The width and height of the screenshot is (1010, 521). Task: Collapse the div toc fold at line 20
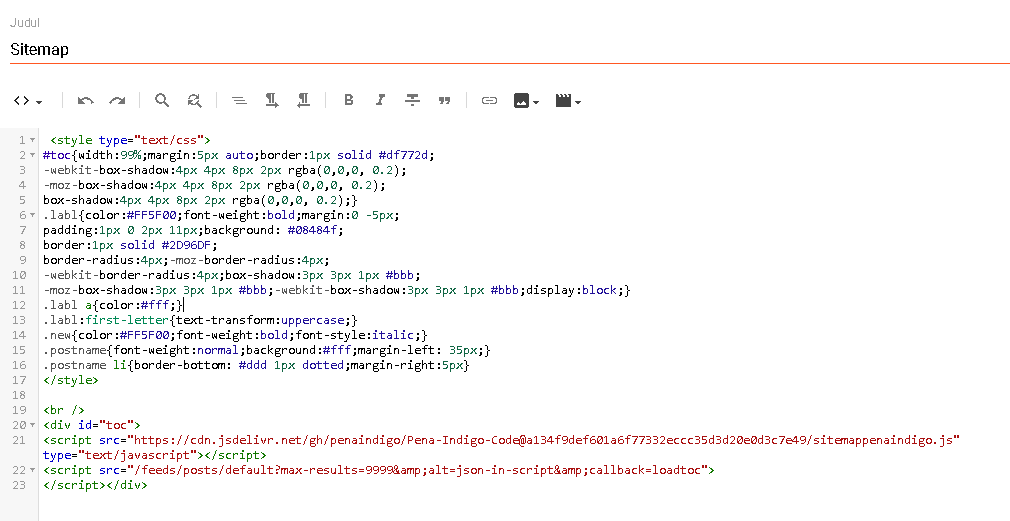(x=32, y=425)
